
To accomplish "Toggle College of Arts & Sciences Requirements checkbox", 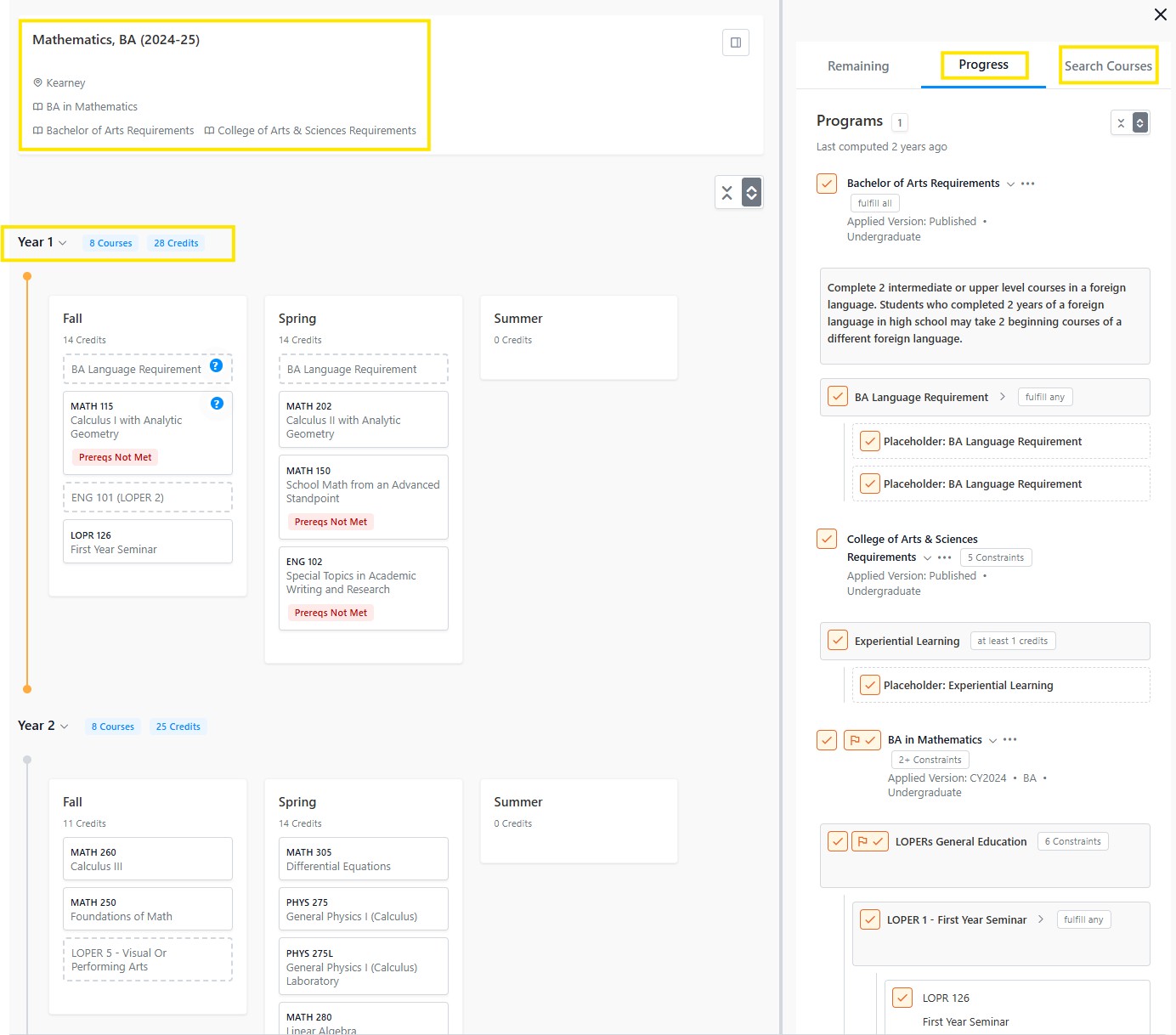I will [x=827, y=539].
